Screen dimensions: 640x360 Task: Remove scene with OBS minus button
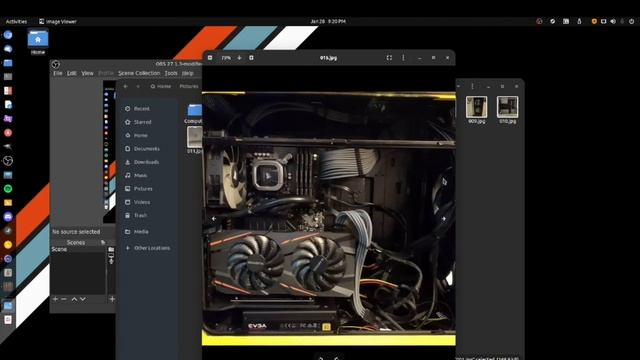click(64, 299)
